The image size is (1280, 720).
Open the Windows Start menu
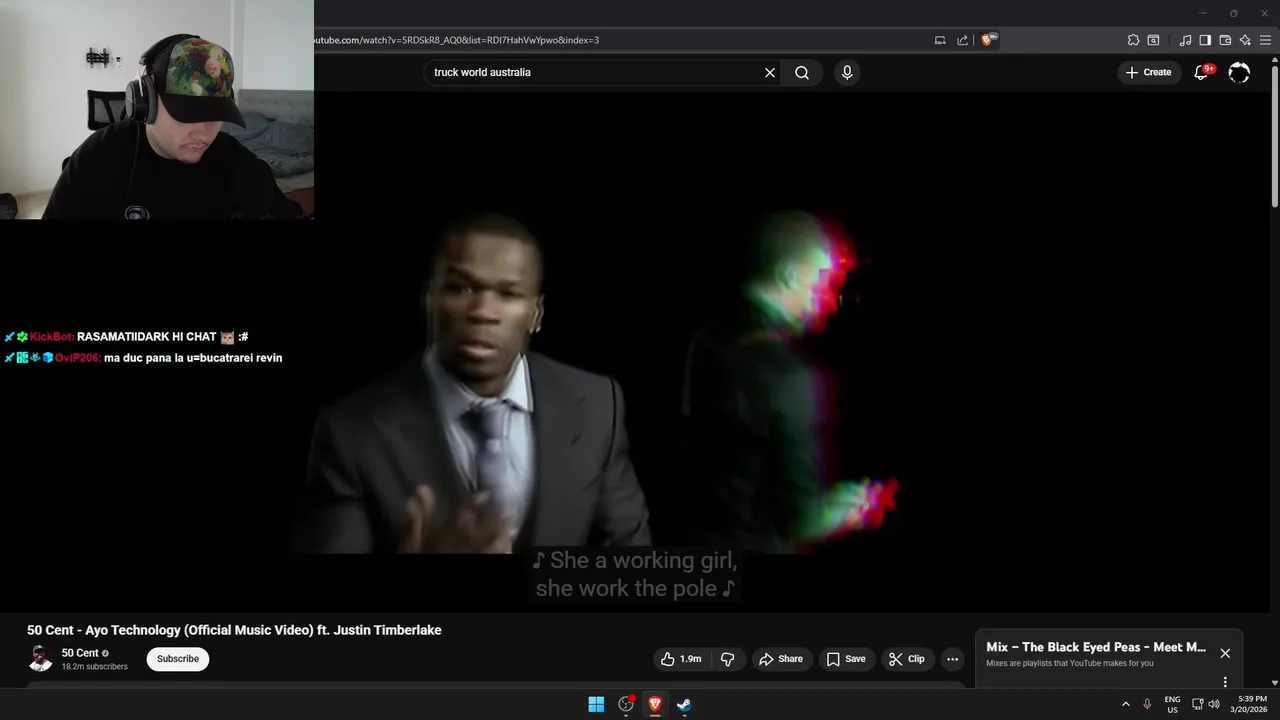tap(596, 704)
